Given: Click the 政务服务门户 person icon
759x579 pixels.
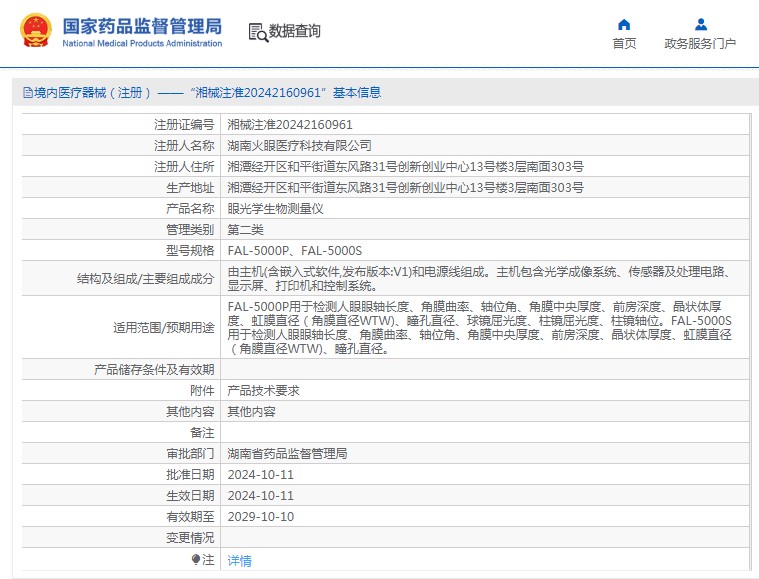Looking at the screenshot, I should 700,25.
